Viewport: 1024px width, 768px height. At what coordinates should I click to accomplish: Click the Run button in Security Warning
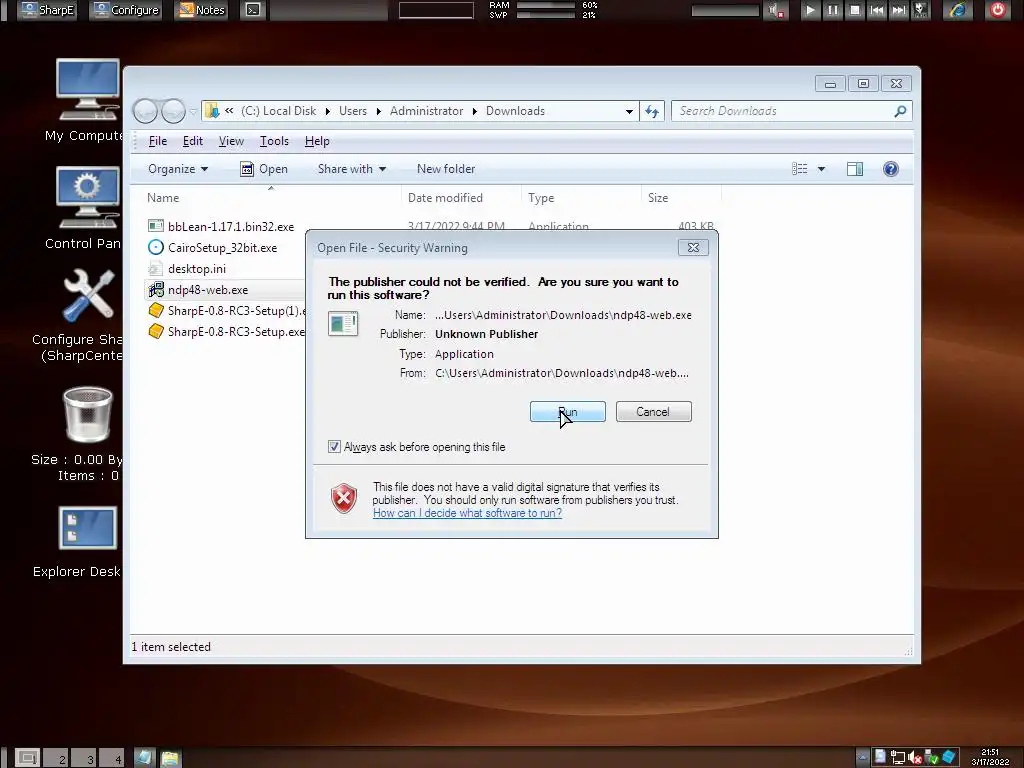point(568,411)
